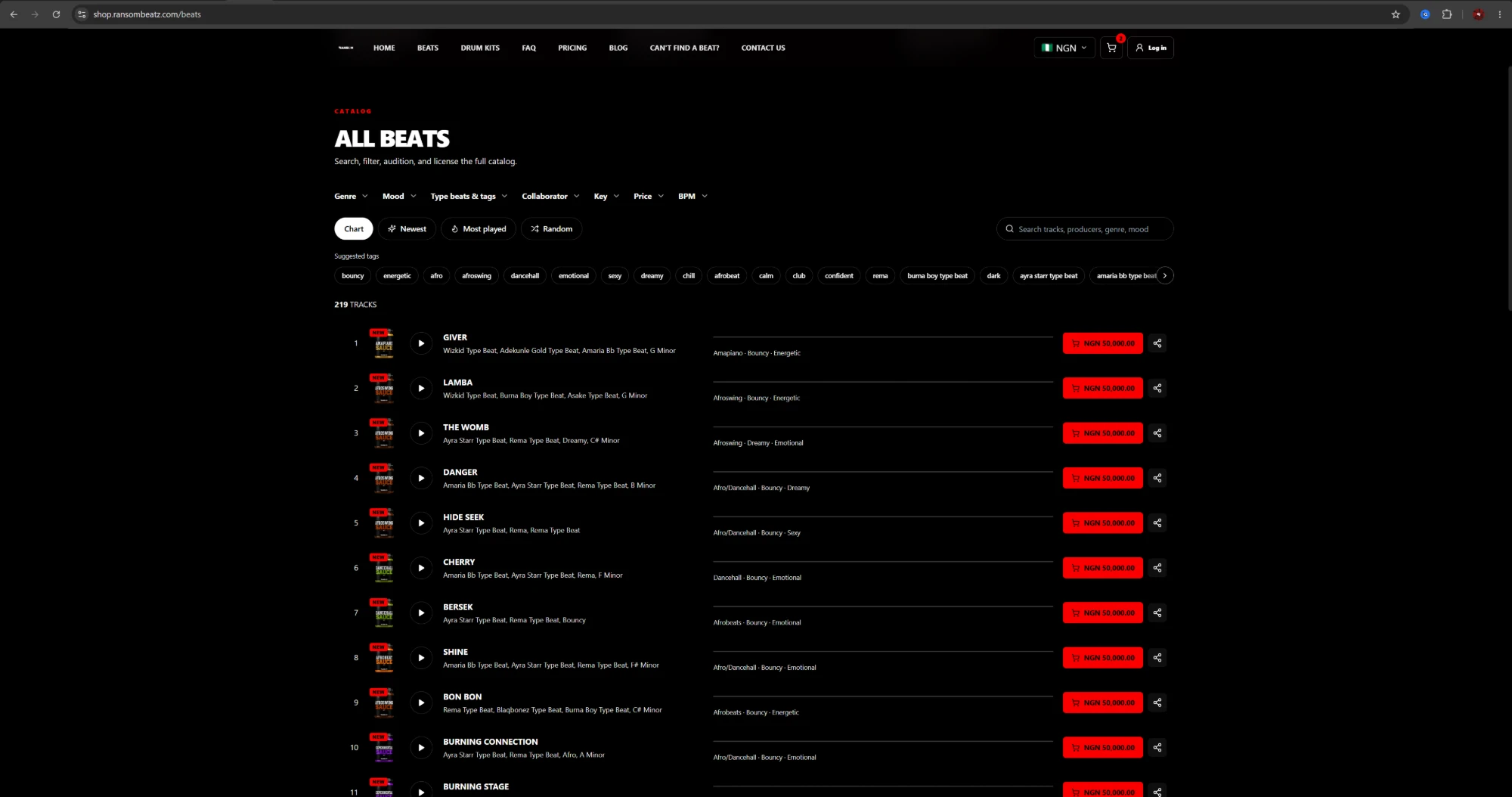Play the HIDE SEEK beat
Screen dimensions: 1512x797
(x=421, y=523)
